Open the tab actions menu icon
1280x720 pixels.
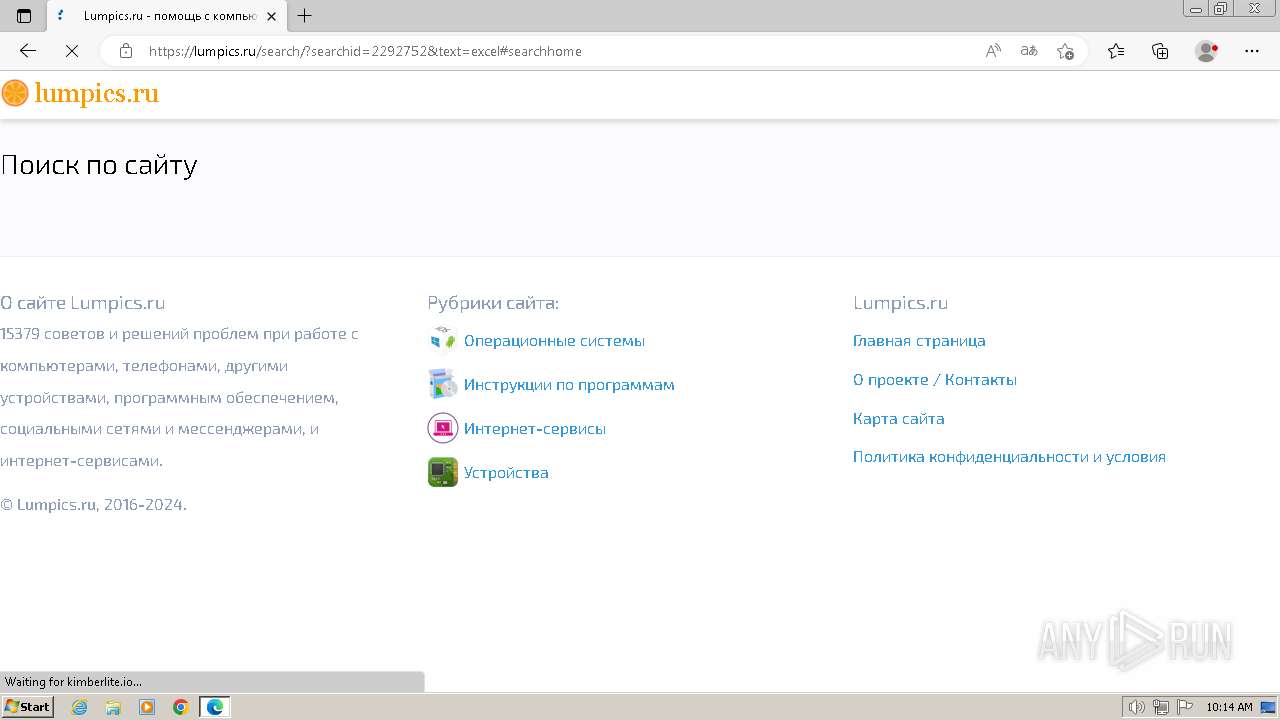tap(24, 16)
